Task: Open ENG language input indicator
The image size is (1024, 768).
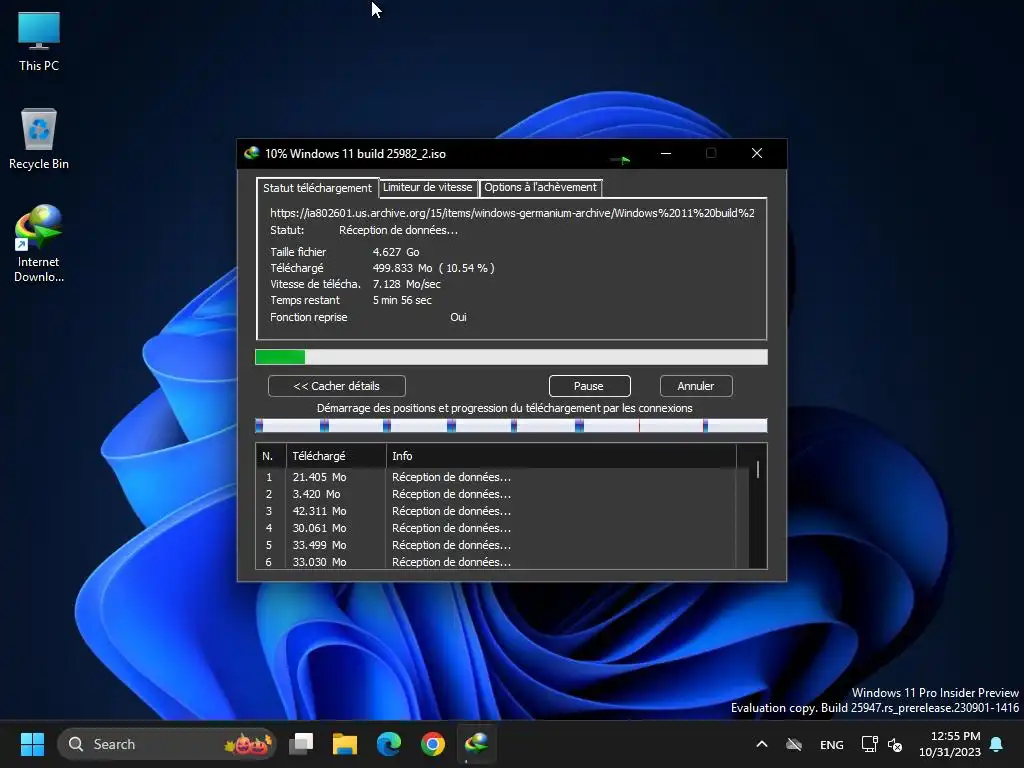Action: 831,744
